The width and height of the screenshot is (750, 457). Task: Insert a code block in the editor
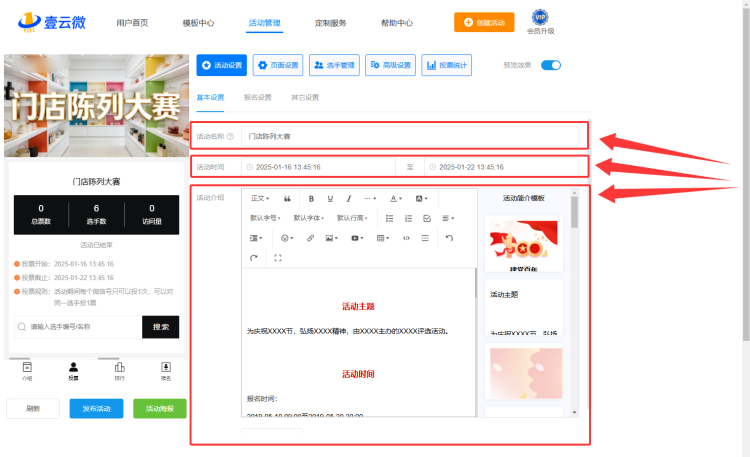[406, 238]
